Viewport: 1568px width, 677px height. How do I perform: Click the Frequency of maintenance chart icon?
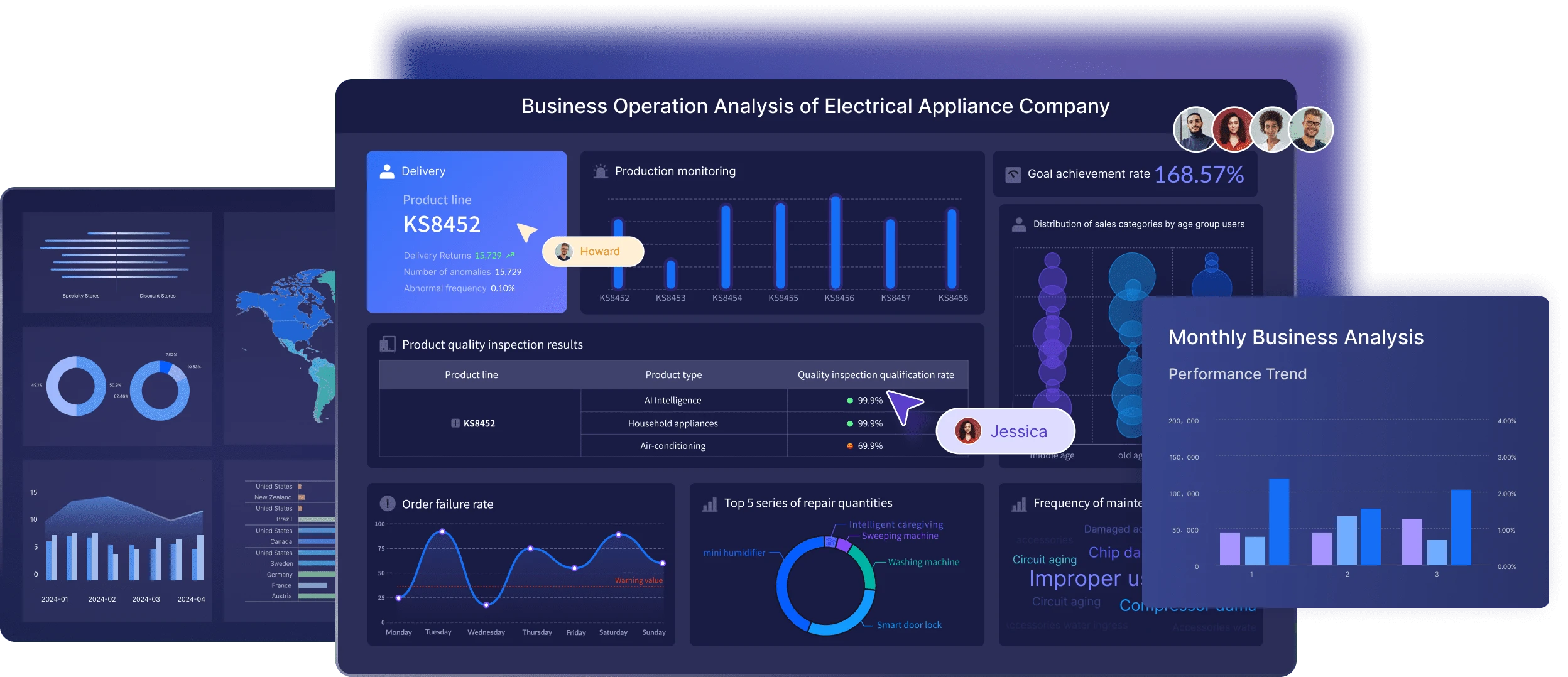click(1018, 504)
